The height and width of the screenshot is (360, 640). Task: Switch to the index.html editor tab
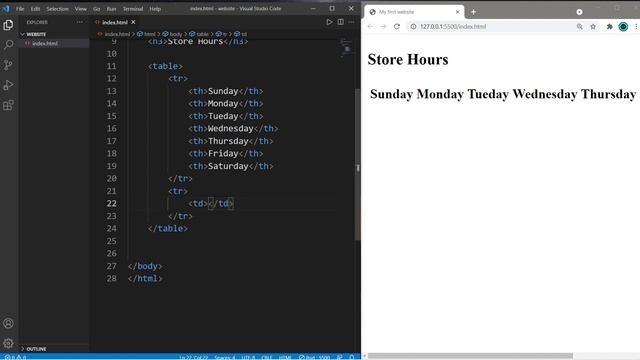[115, 22]
